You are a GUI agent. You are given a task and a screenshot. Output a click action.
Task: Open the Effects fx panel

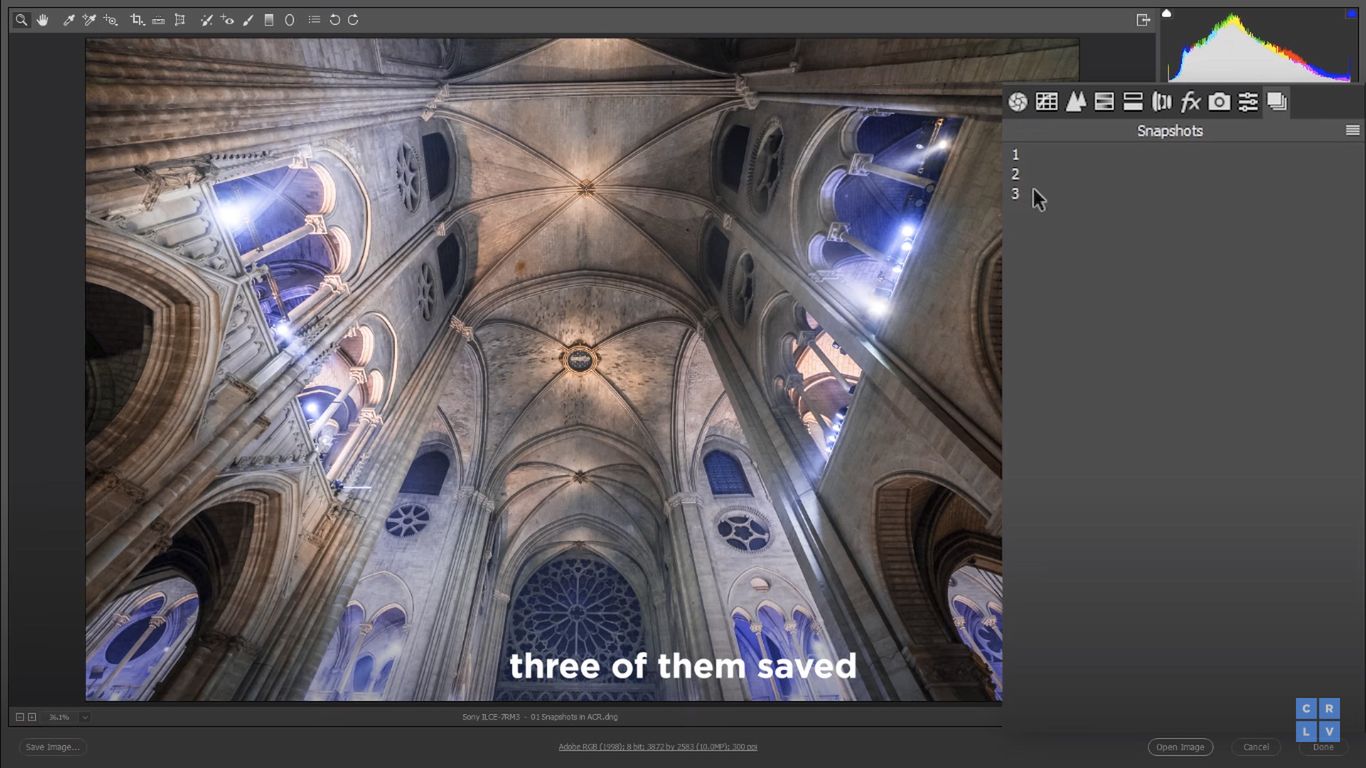(x=1190, y=101)
